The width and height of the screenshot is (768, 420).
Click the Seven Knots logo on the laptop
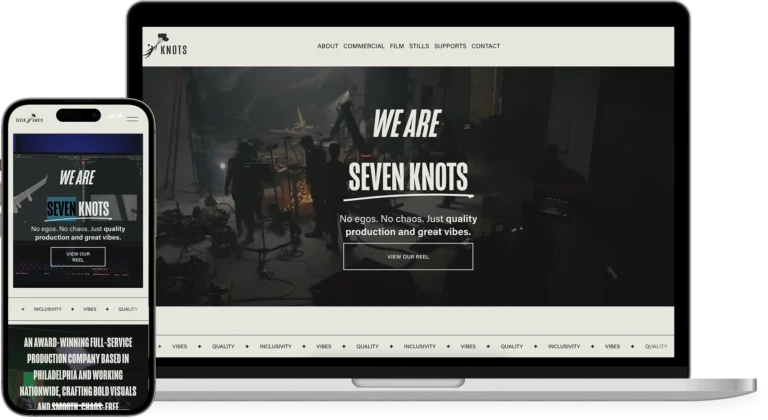[x=165, y=46]
